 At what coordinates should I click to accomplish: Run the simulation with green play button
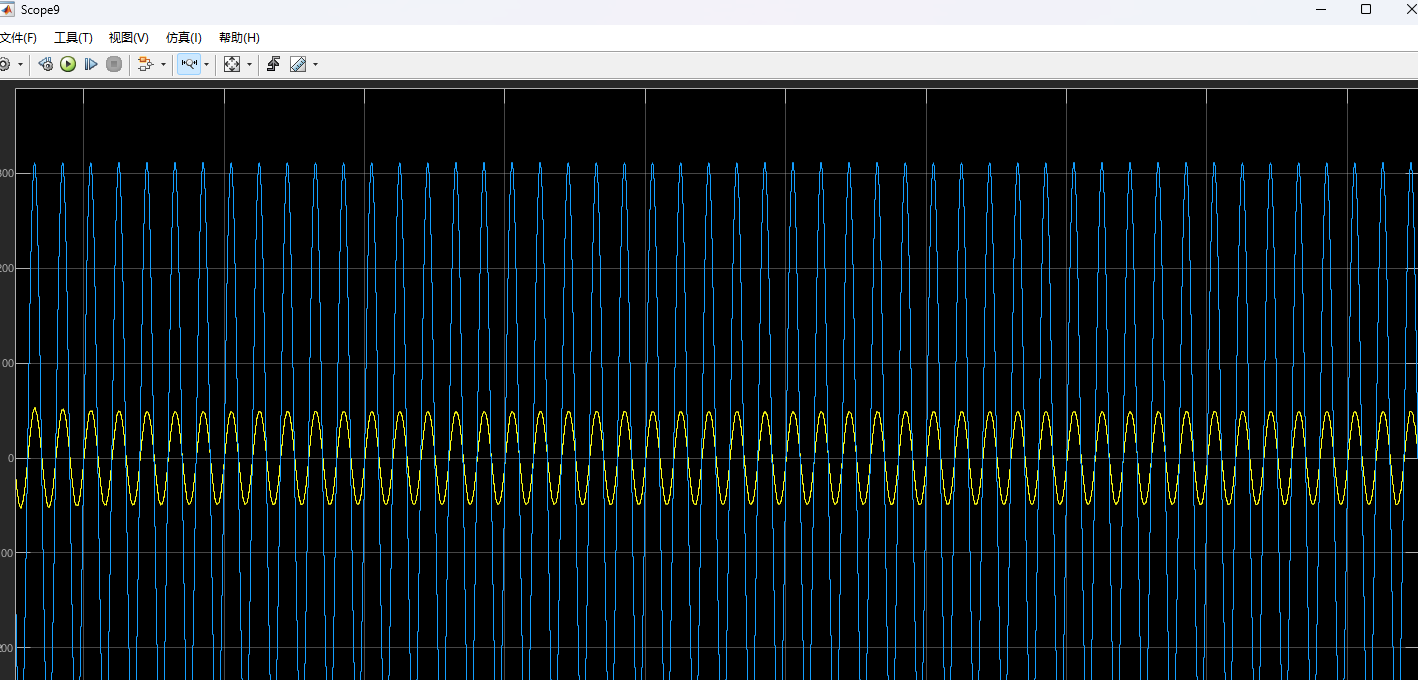[x=68, y=64]
